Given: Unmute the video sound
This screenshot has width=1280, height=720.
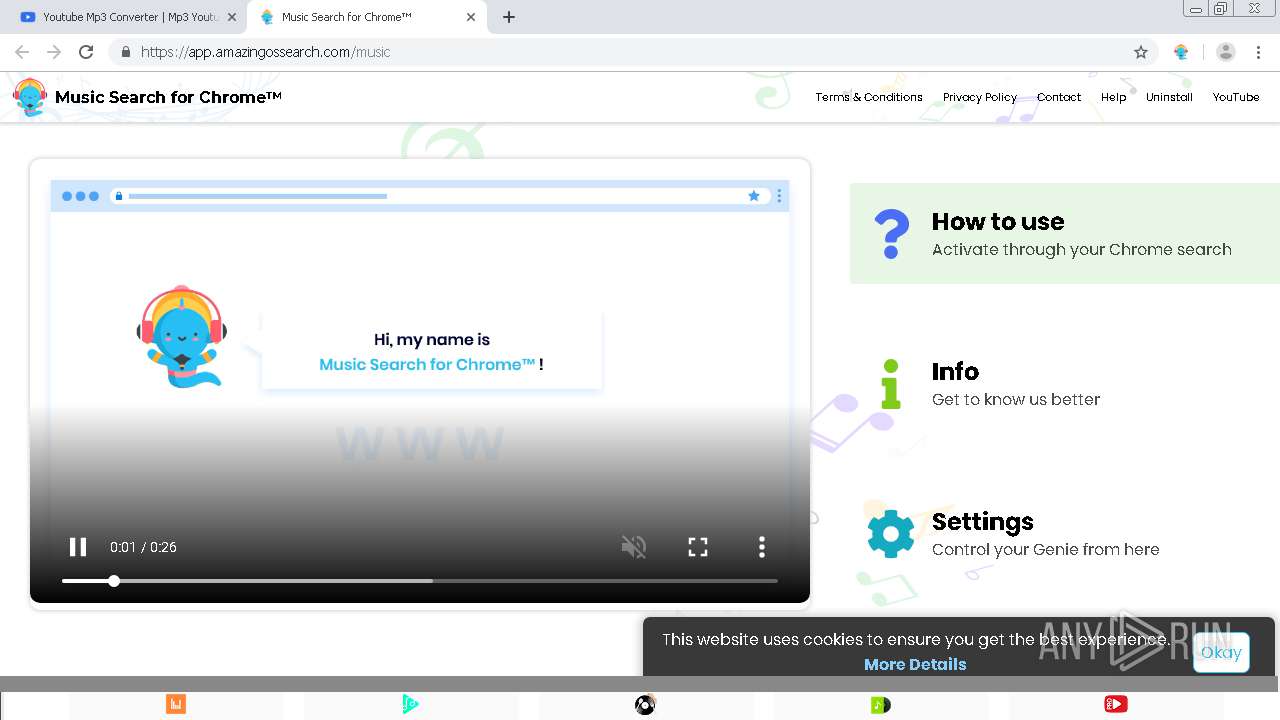Looking at the screenshot, I should coord(634,547).
